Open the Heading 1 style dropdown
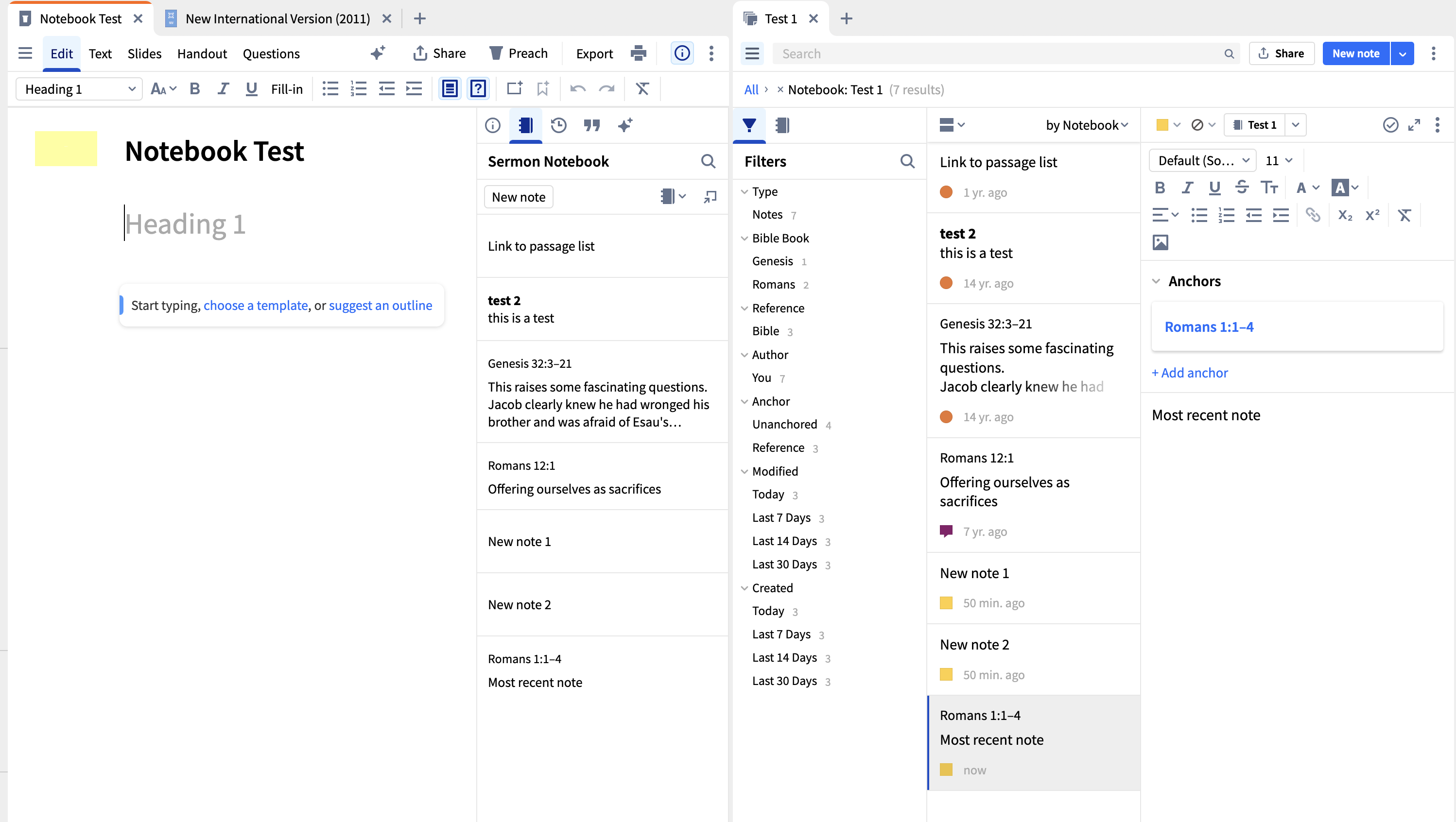Viewport: 1456px width, 822px height. pos(79,89)
